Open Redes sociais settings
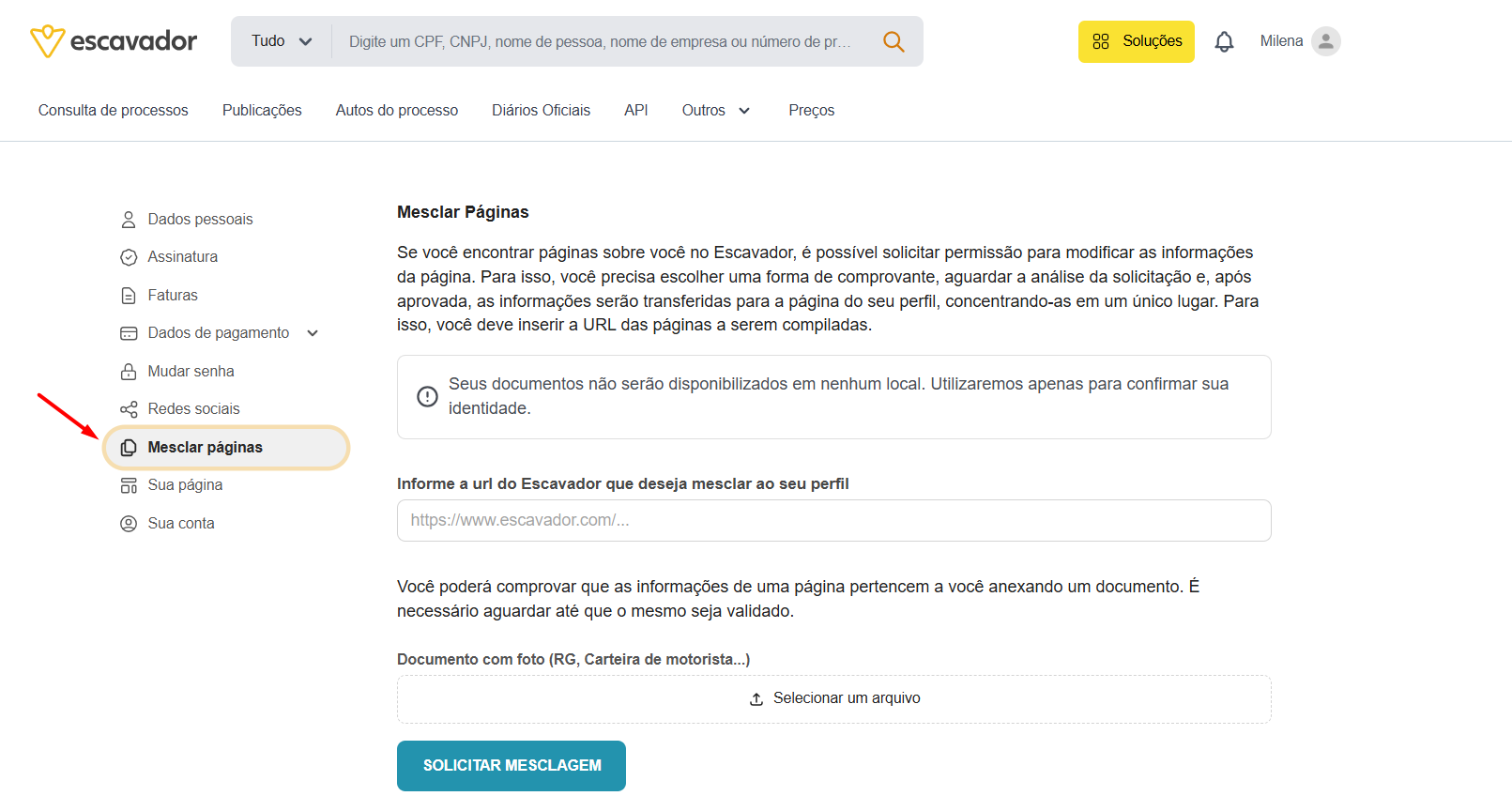 coord(194,409)
